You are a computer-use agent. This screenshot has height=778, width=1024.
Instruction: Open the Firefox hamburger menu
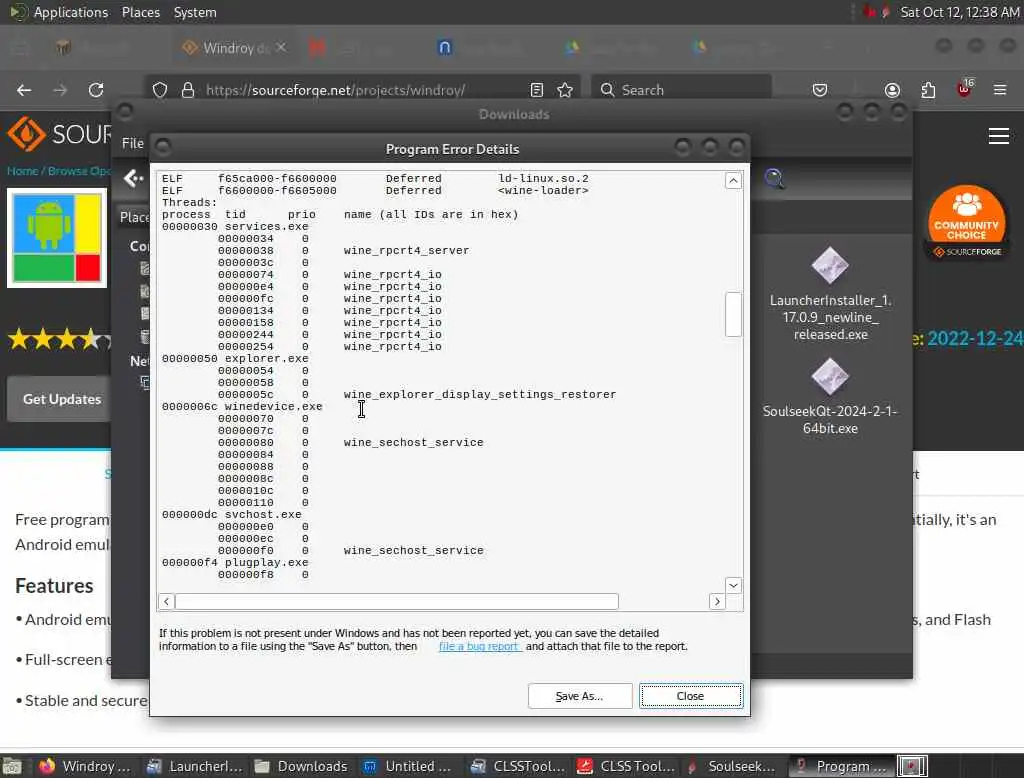(x=1000, y=90)
